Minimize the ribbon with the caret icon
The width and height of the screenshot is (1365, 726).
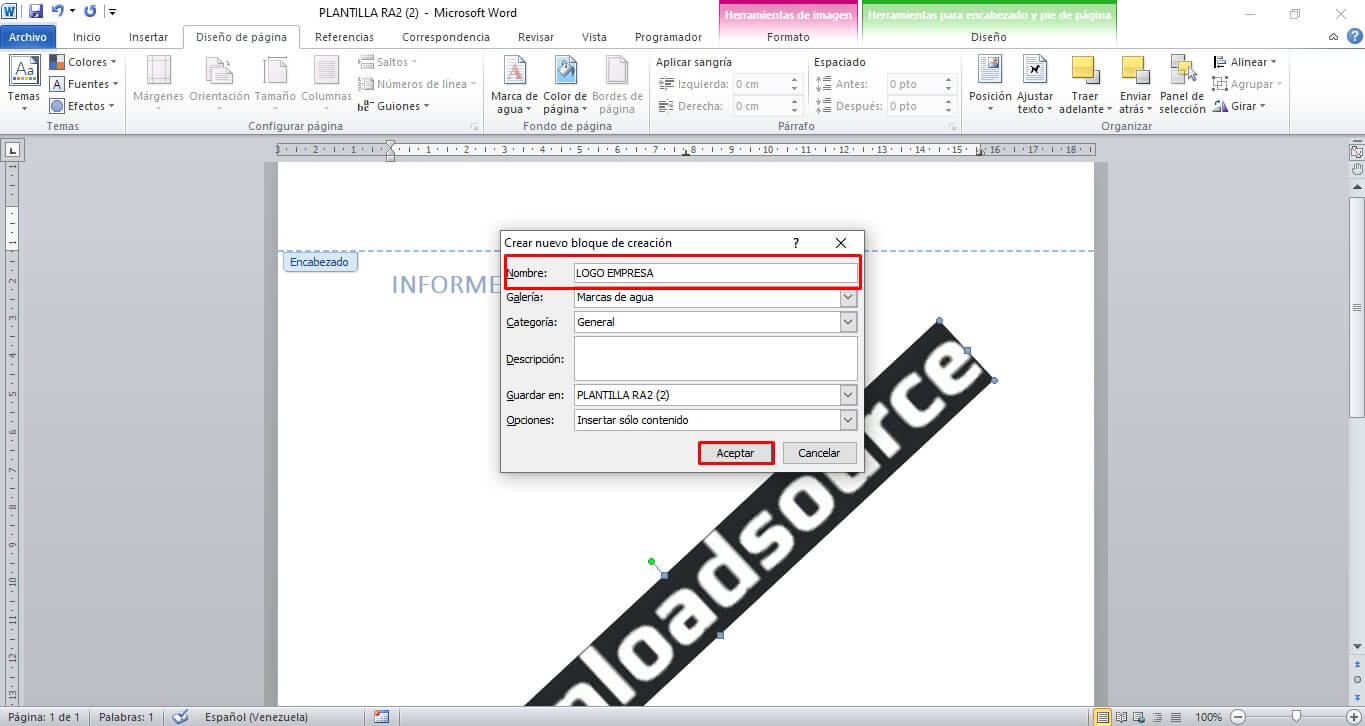pyautogui.click(x=1334, y=37)
